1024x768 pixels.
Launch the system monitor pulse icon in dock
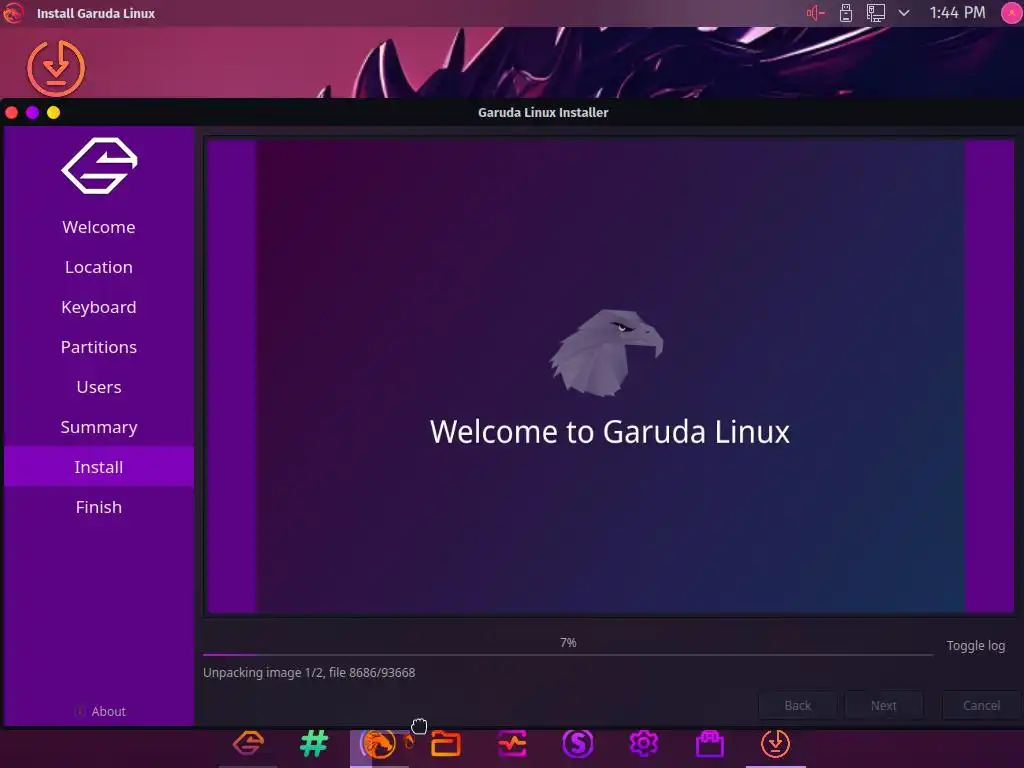click(x=512, y=743)
